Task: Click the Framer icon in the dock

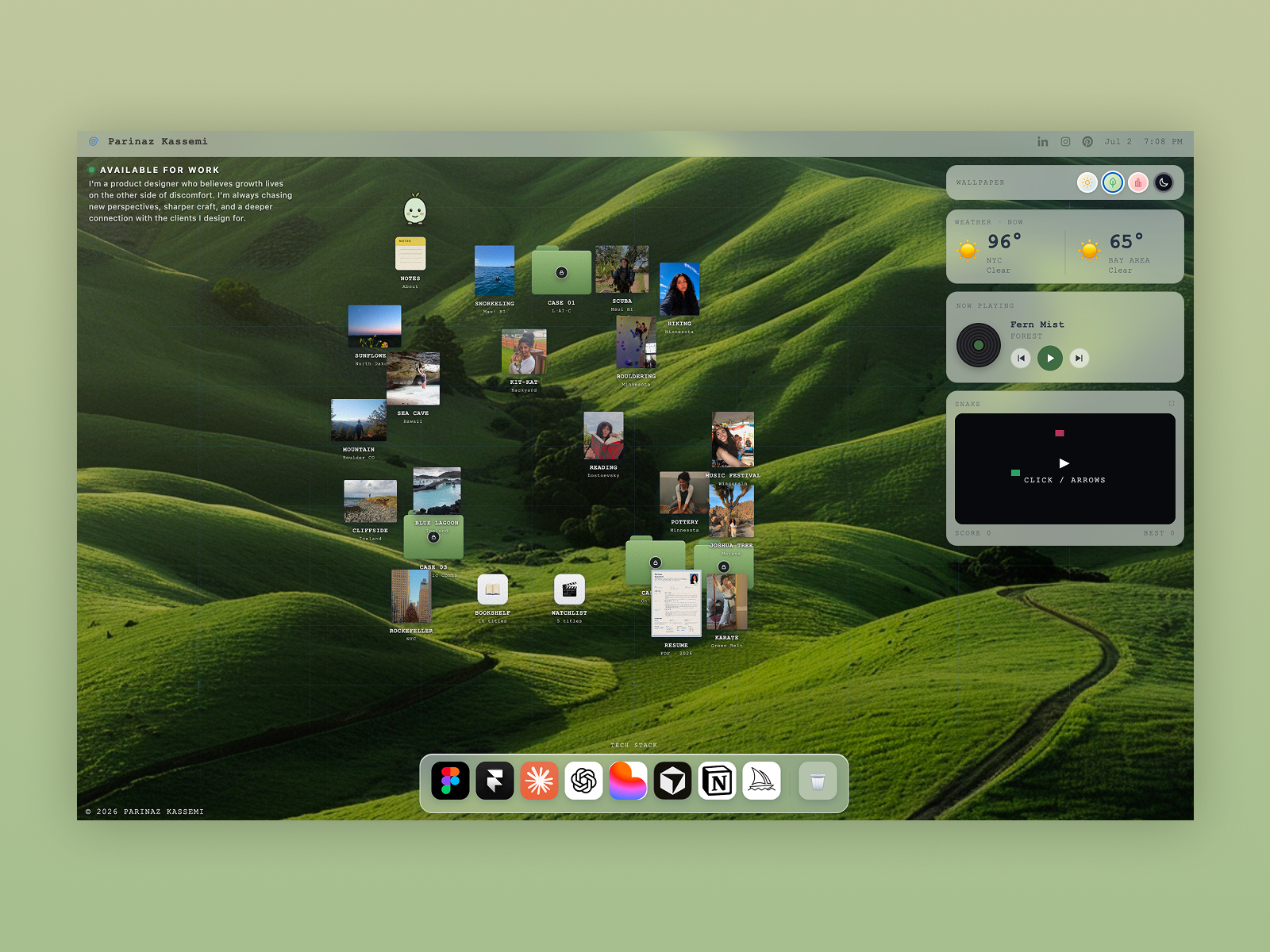Action: click(495, 781)
